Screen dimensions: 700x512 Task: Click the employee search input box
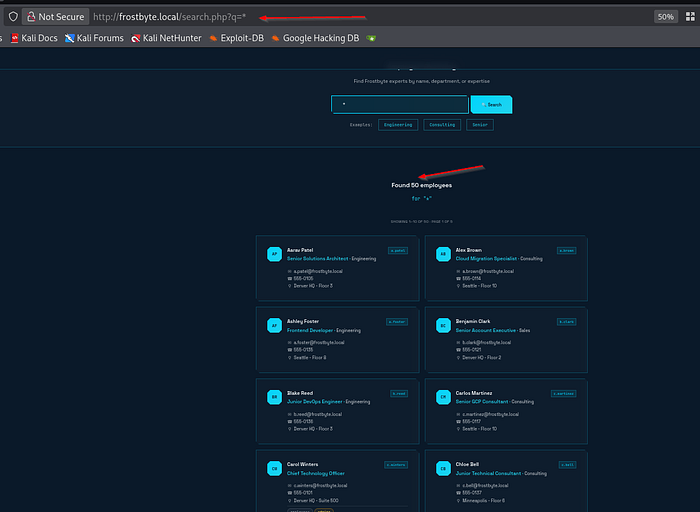point(400,104)
